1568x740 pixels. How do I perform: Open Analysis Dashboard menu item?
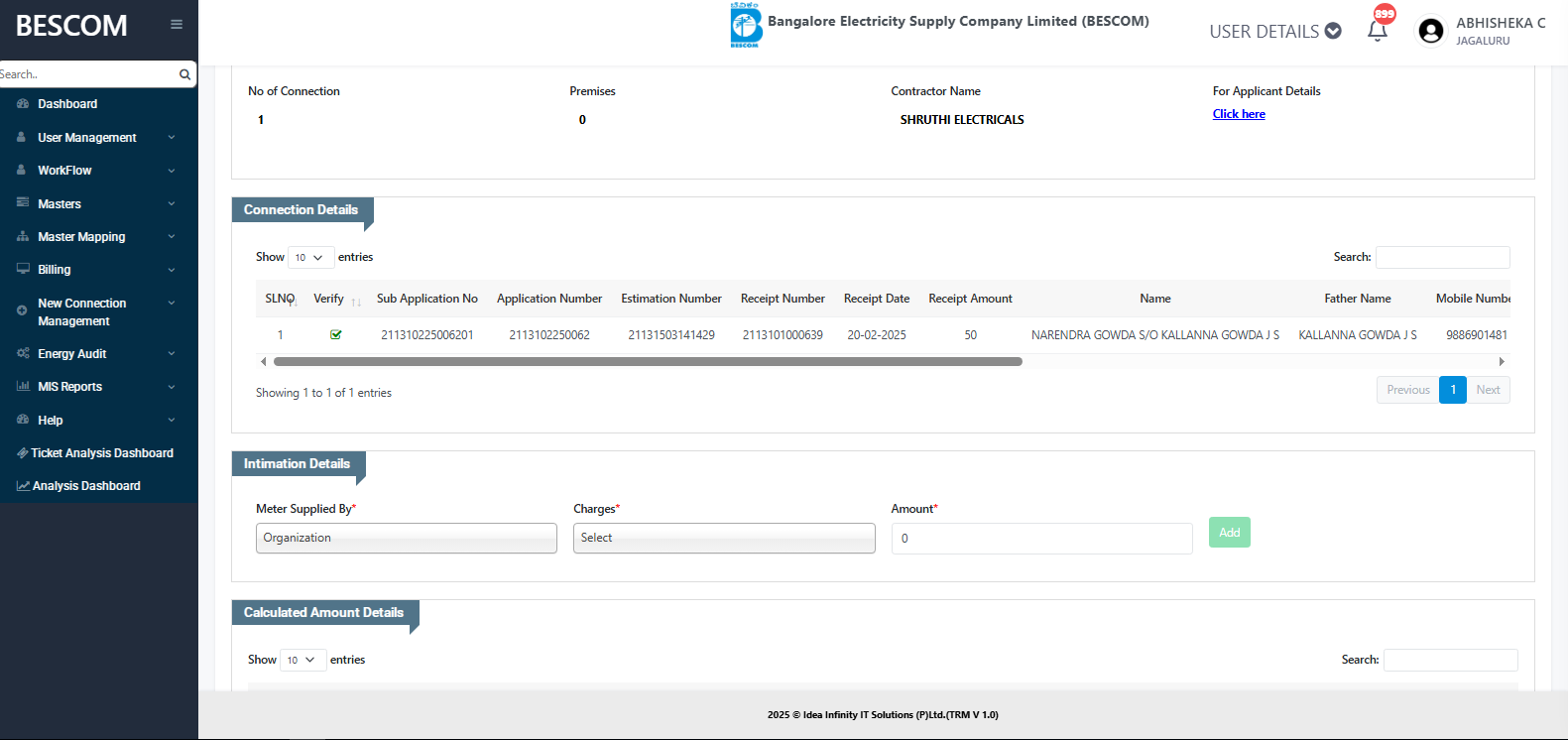86,486
